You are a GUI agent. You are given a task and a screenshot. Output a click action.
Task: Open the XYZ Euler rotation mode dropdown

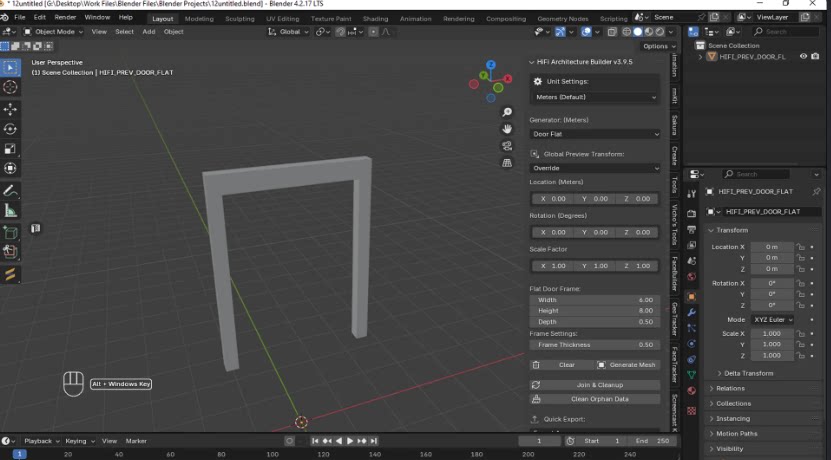(x=772, y=320)
